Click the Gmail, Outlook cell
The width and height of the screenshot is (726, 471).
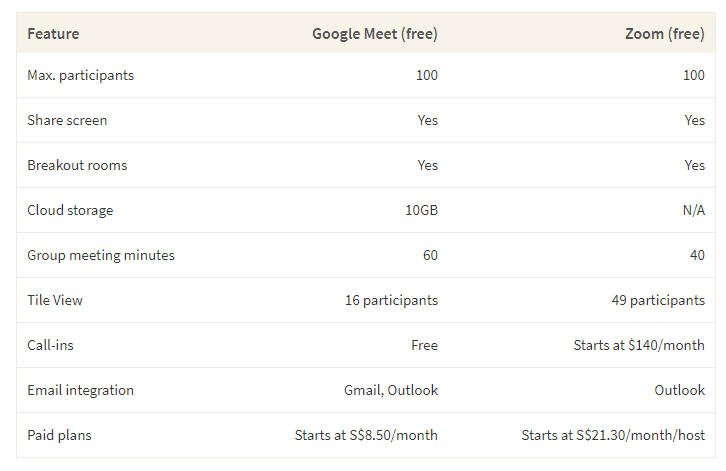(x=391, y=390)
